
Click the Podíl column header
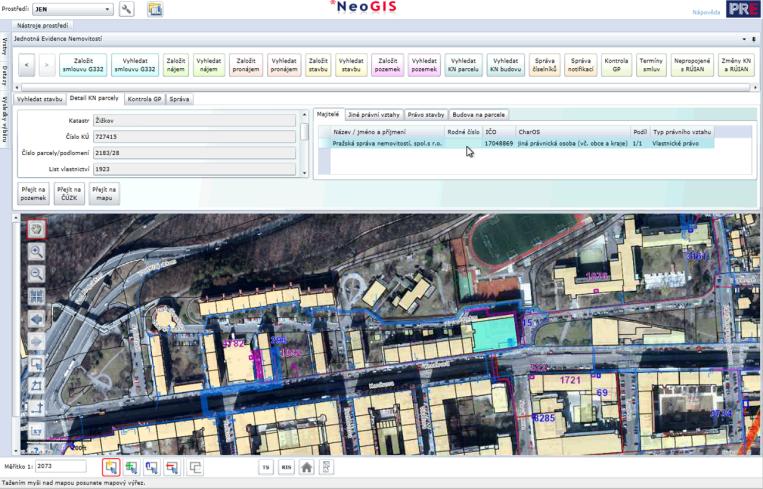point(640,132)
